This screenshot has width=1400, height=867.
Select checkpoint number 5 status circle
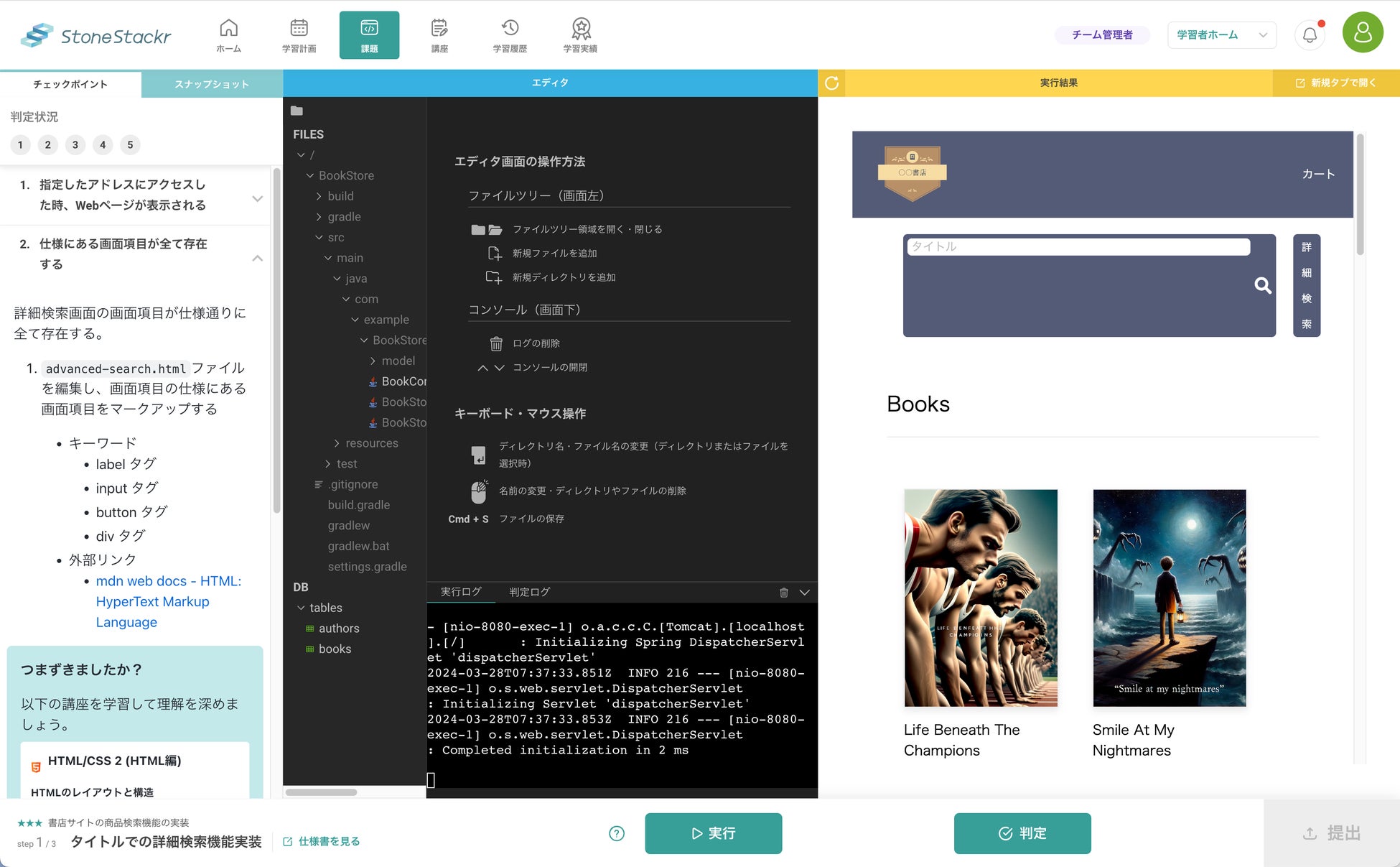(x=130, y=145)
